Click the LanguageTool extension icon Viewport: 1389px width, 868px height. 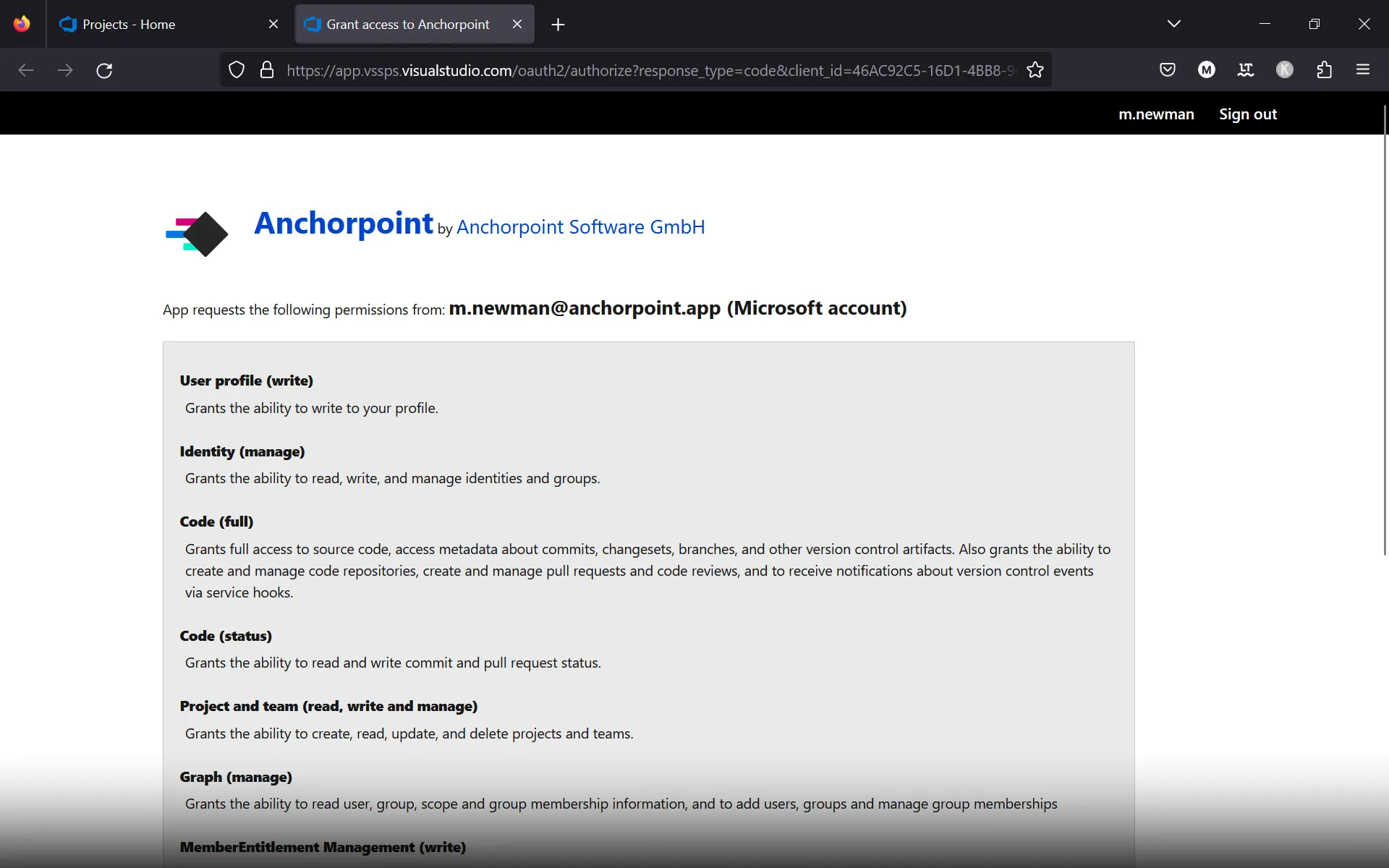point(1246,69)
